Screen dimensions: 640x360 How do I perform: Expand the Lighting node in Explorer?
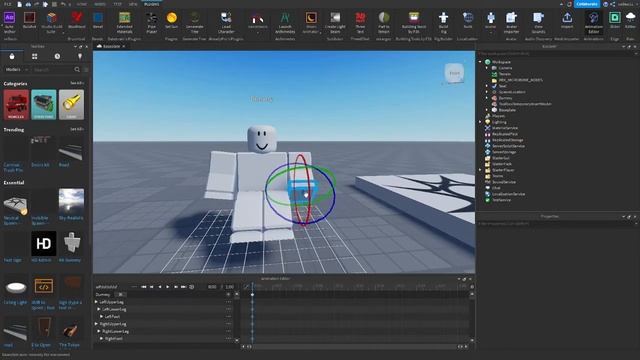480,122
